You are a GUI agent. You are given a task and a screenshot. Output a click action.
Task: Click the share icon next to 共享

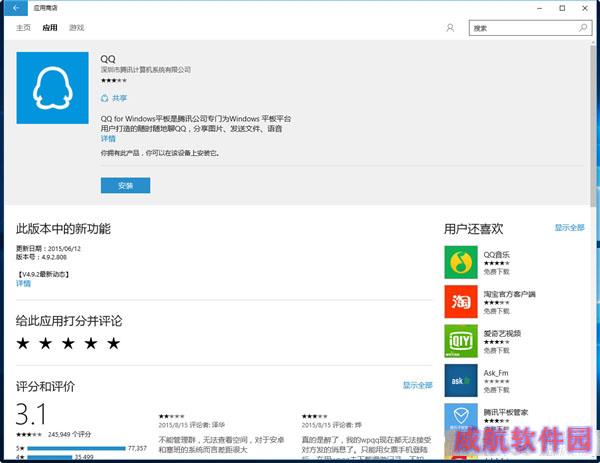pyautogui.click(x=104, y=98)
